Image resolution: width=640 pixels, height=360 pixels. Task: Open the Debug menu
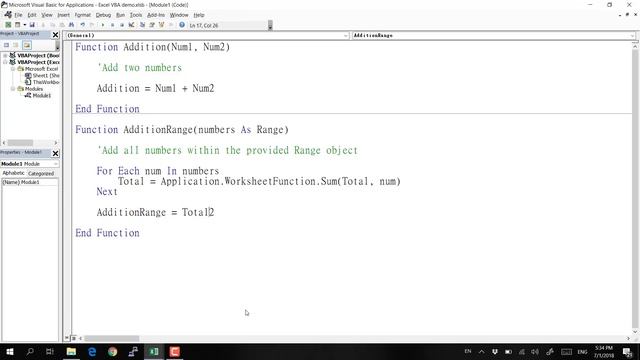click(x=103, y=15)
